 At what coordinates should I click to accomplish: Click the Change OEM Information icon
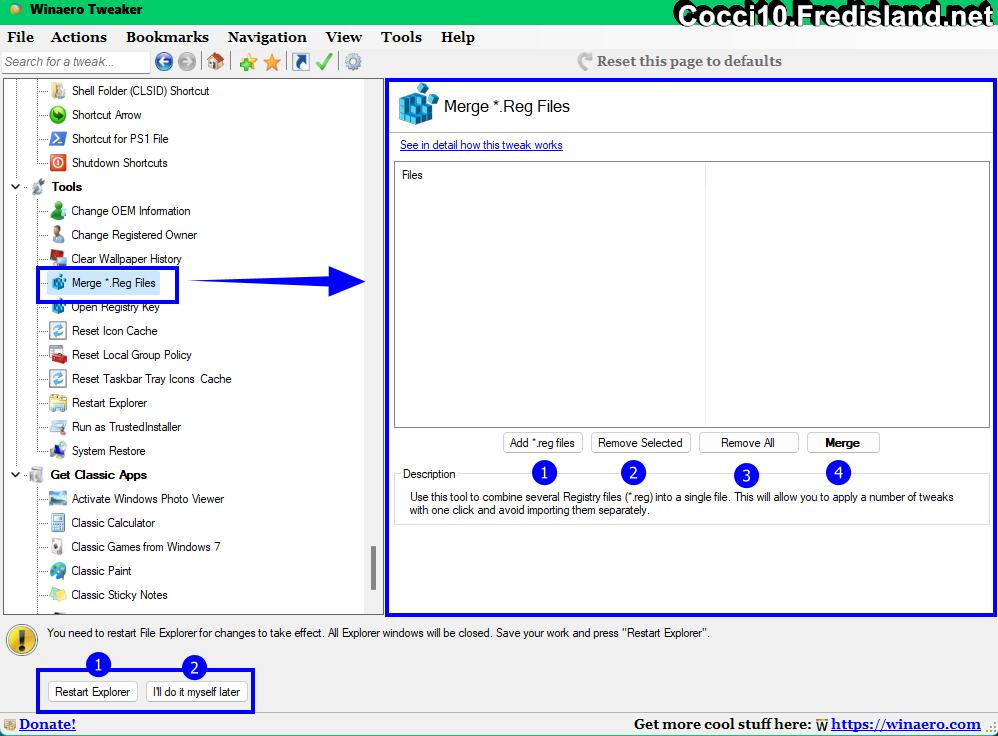tap(58, 211)
